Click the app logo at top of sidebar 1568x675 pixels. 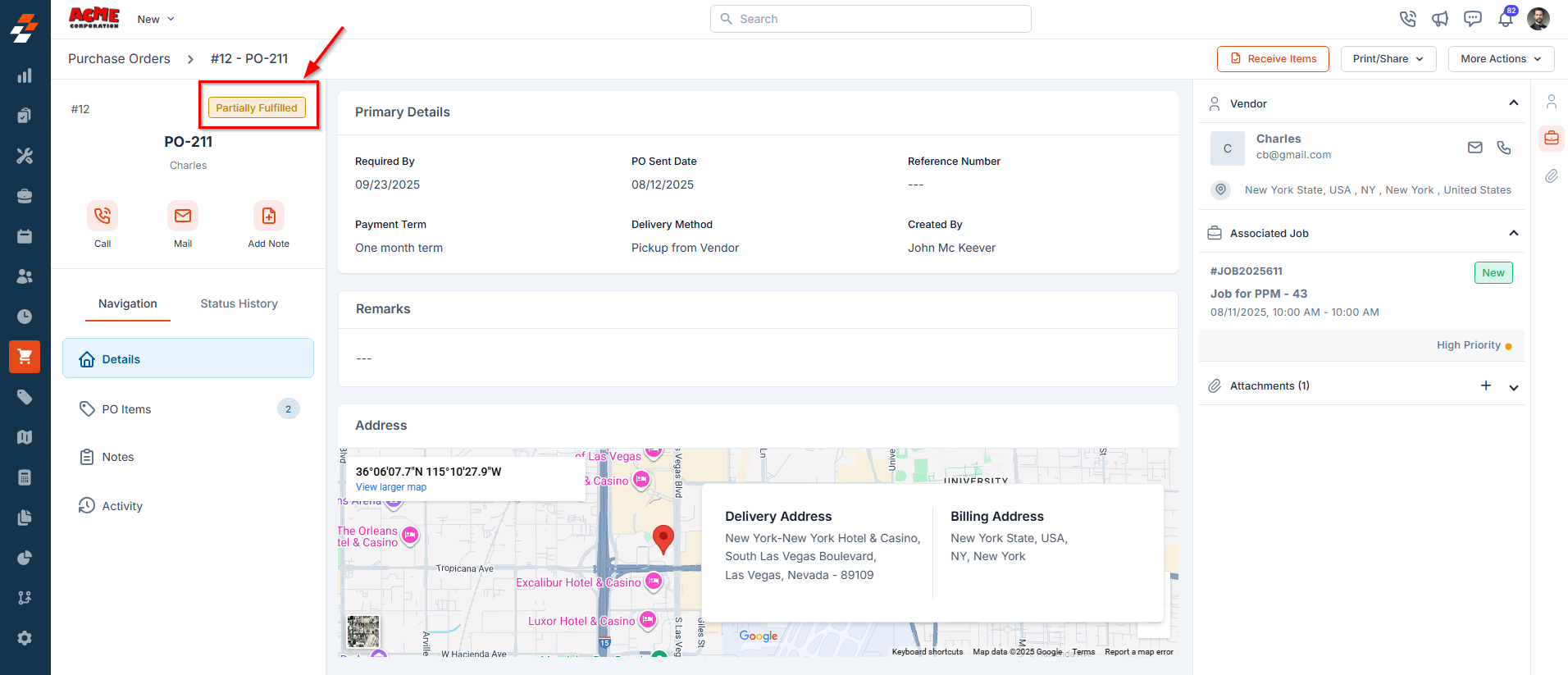[25, 28]
